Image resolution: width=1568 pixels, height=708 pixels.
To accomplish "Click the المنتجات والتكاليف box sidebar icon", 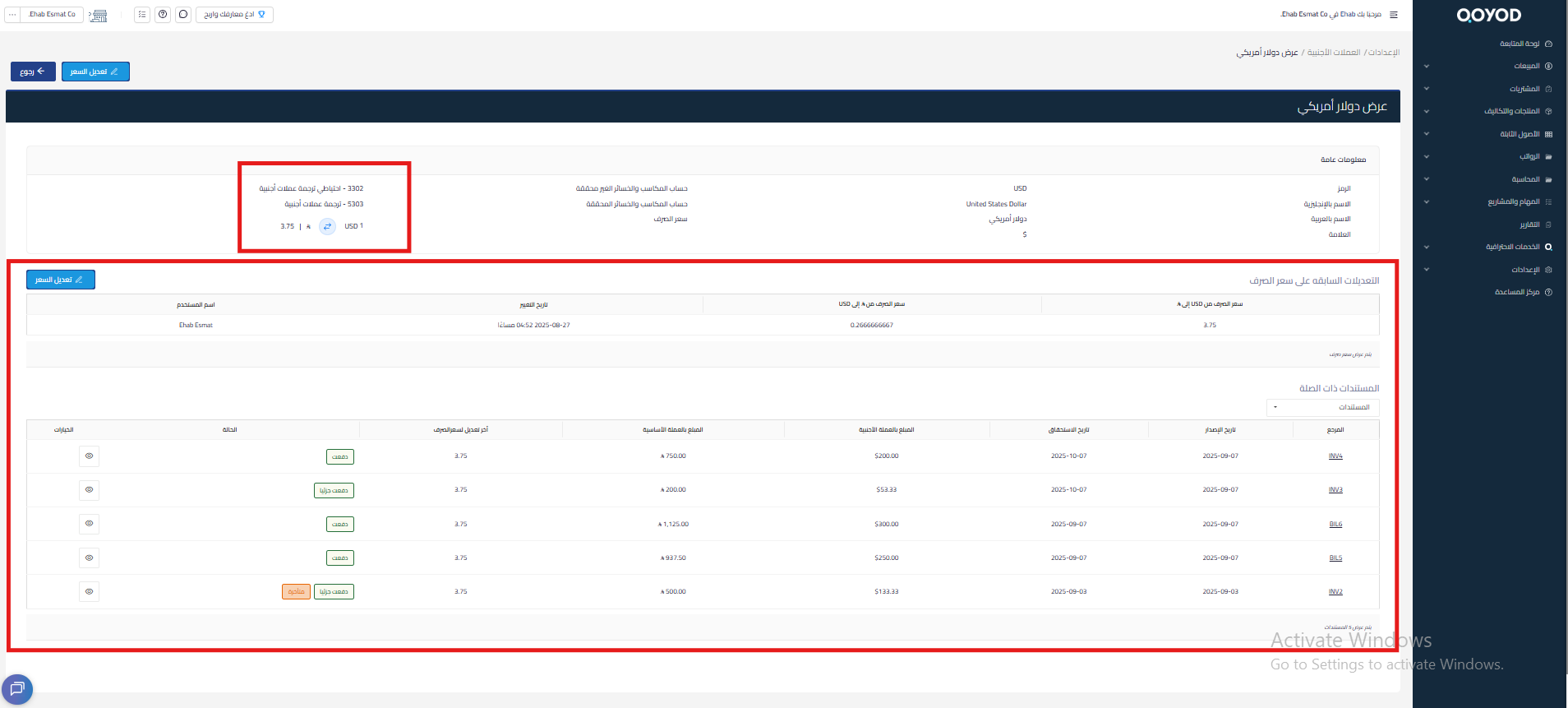I will tap(1548, 111).
